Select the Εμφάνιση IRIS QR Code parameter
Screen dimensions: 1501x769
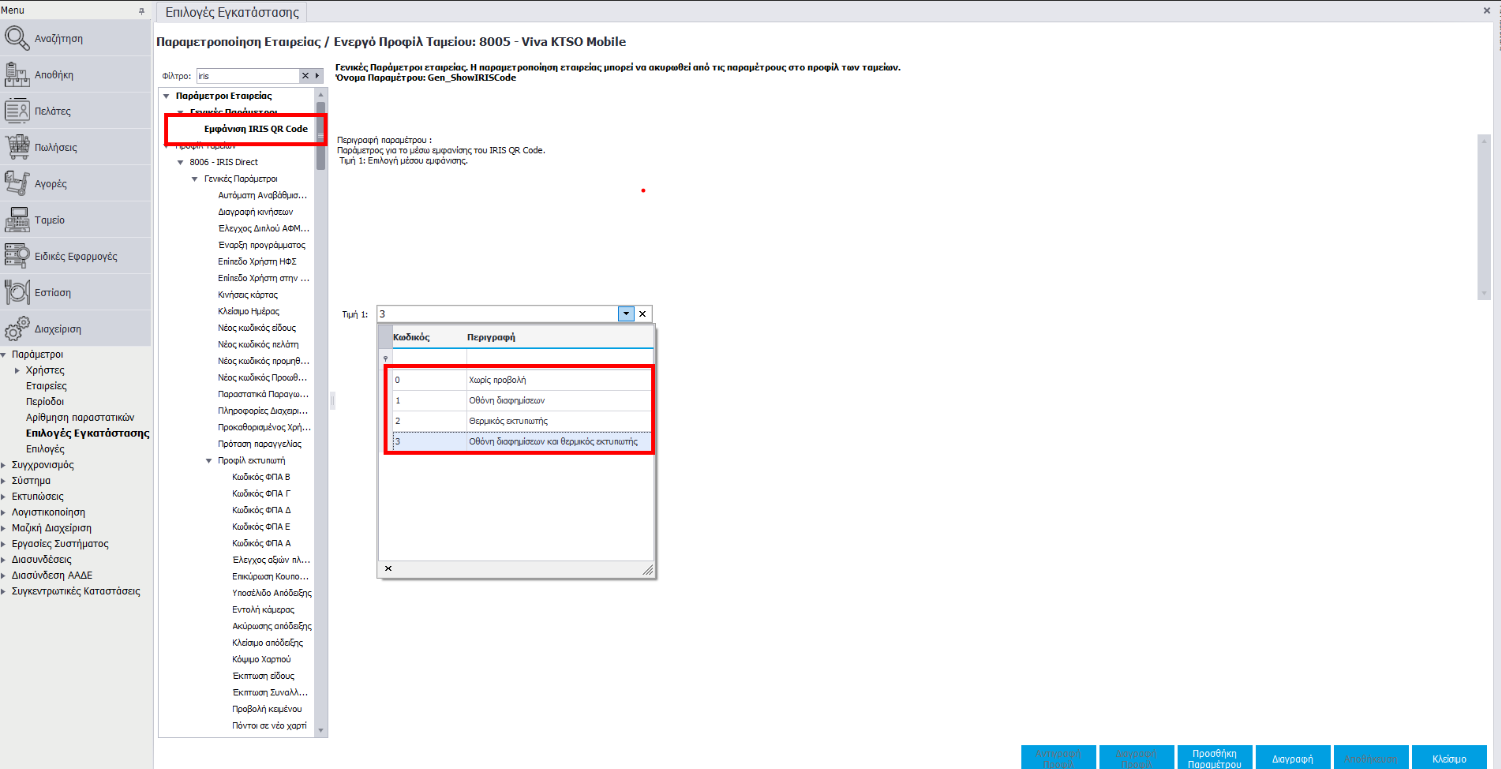[249, 129]
